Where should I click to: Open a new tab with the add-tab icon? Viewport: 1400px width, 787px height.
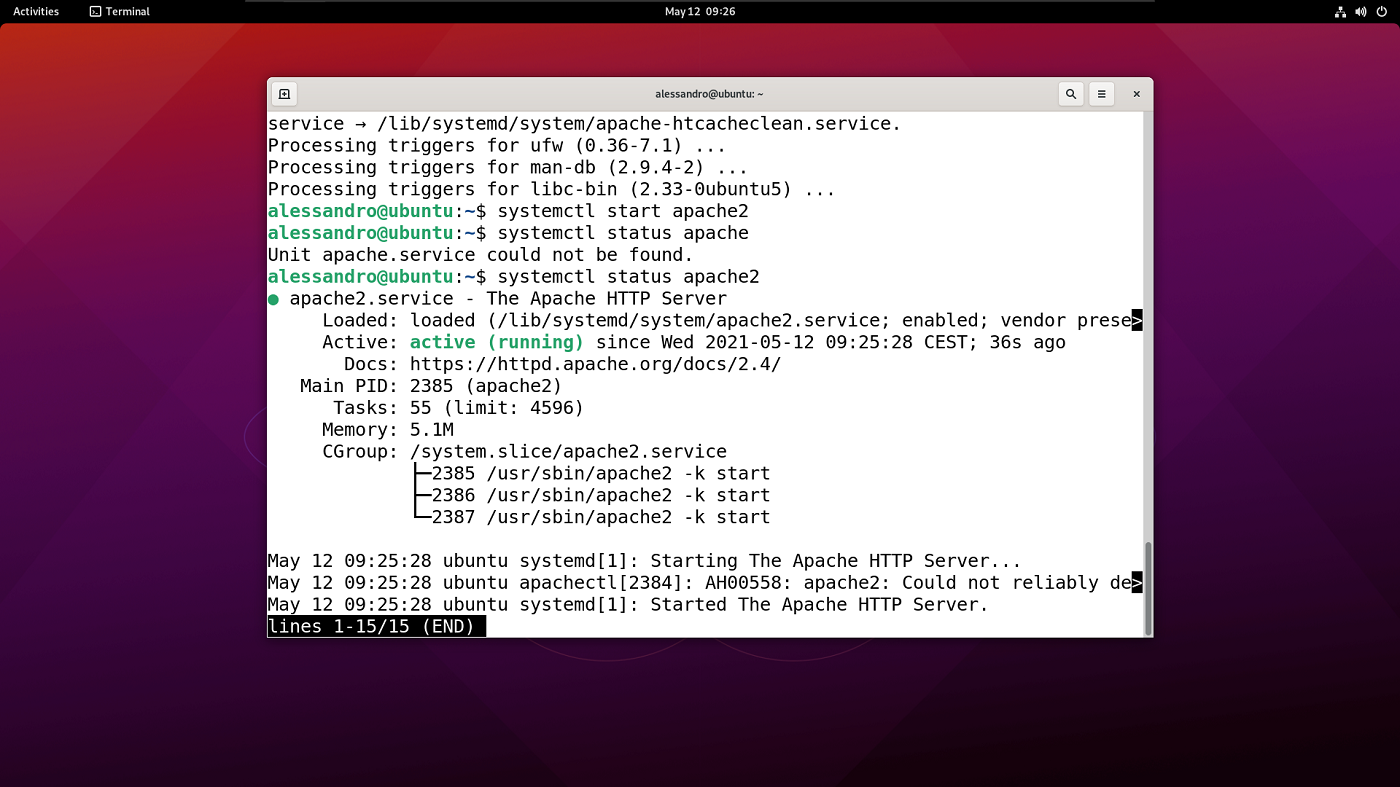[x=284, y=93]
